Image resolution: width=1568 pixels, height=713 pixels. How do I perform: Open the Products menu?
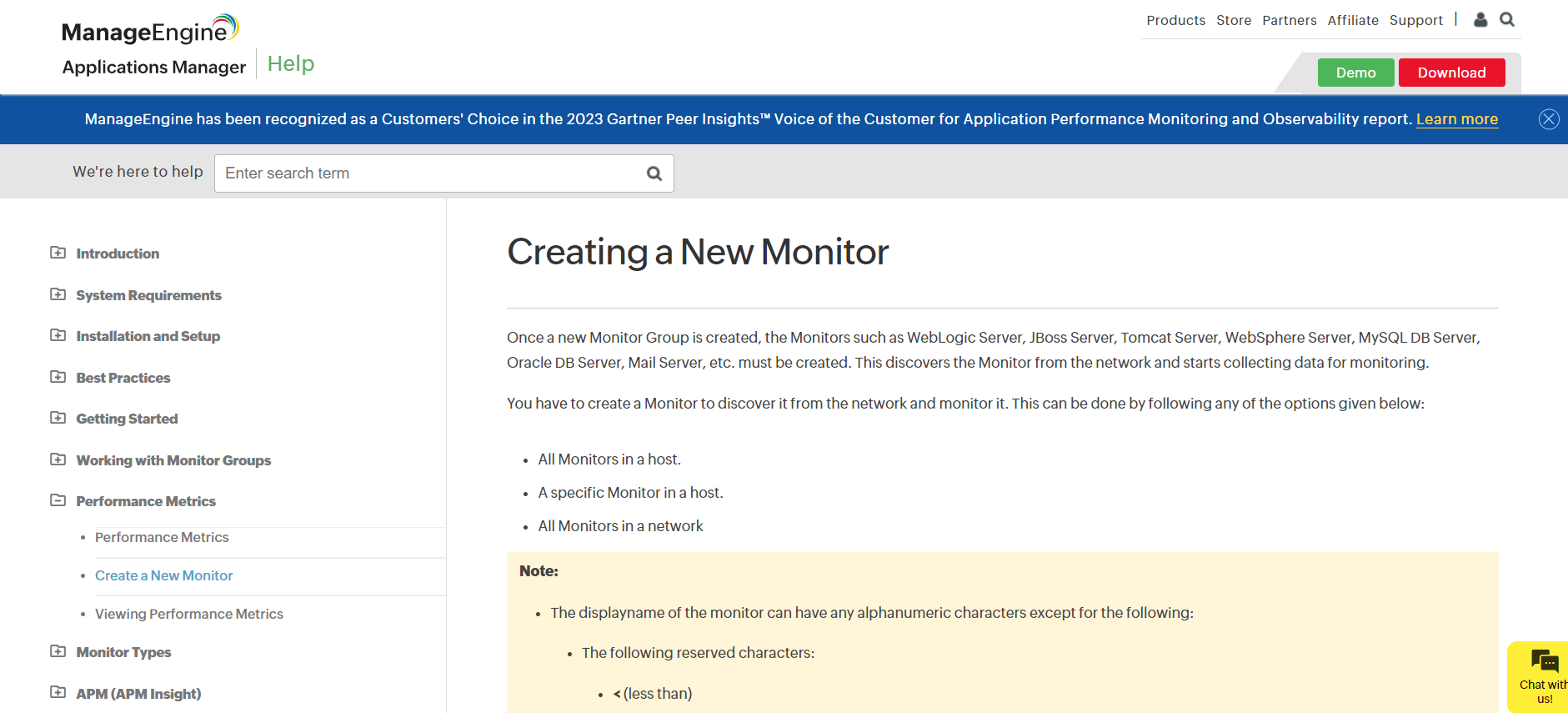coord(1175,20)
